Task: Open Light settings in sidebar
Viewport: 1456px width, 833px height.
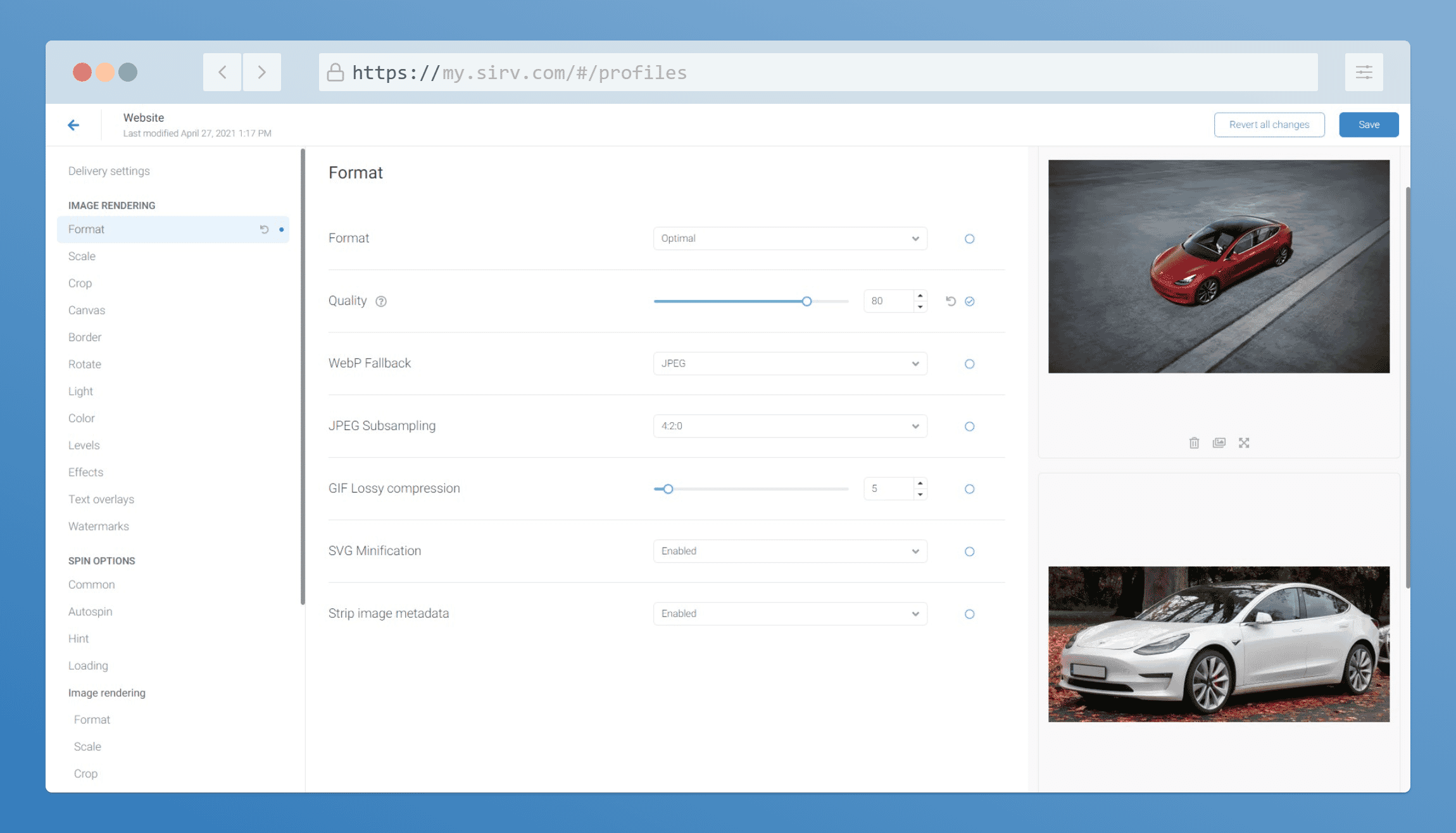Action: point(80,391)
